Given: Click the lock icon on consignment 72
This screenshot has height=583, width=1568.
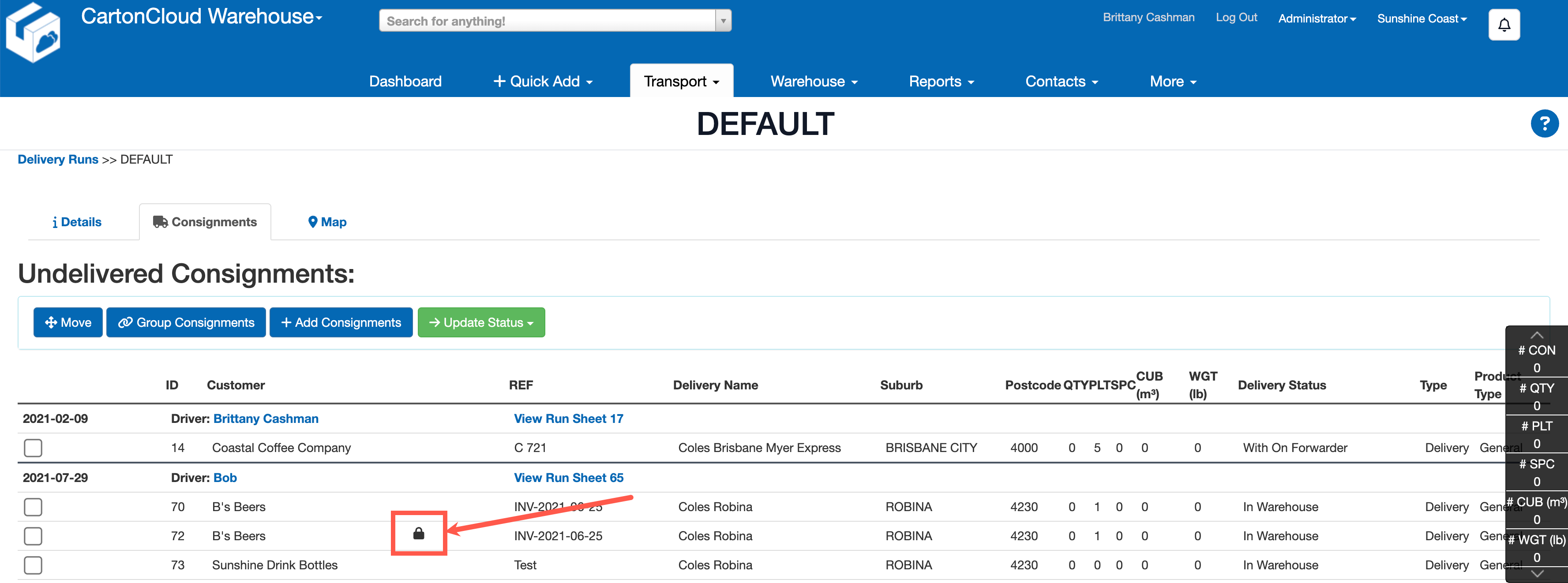Looking at the screenshot, I should (x=419, y=534).
